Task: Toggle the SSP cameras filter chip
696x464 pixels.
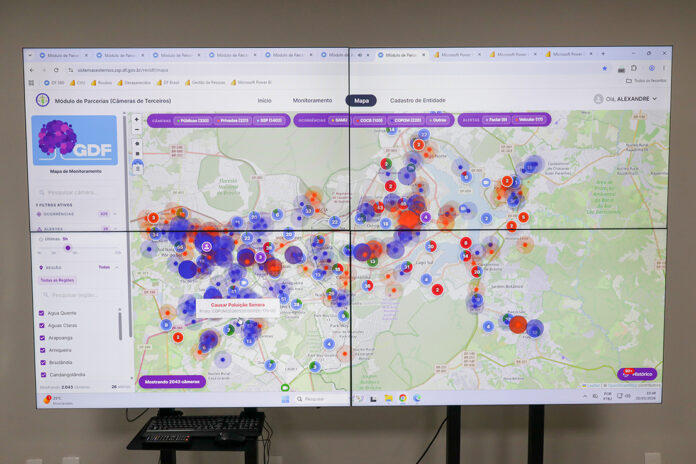Action: point(269,120)
